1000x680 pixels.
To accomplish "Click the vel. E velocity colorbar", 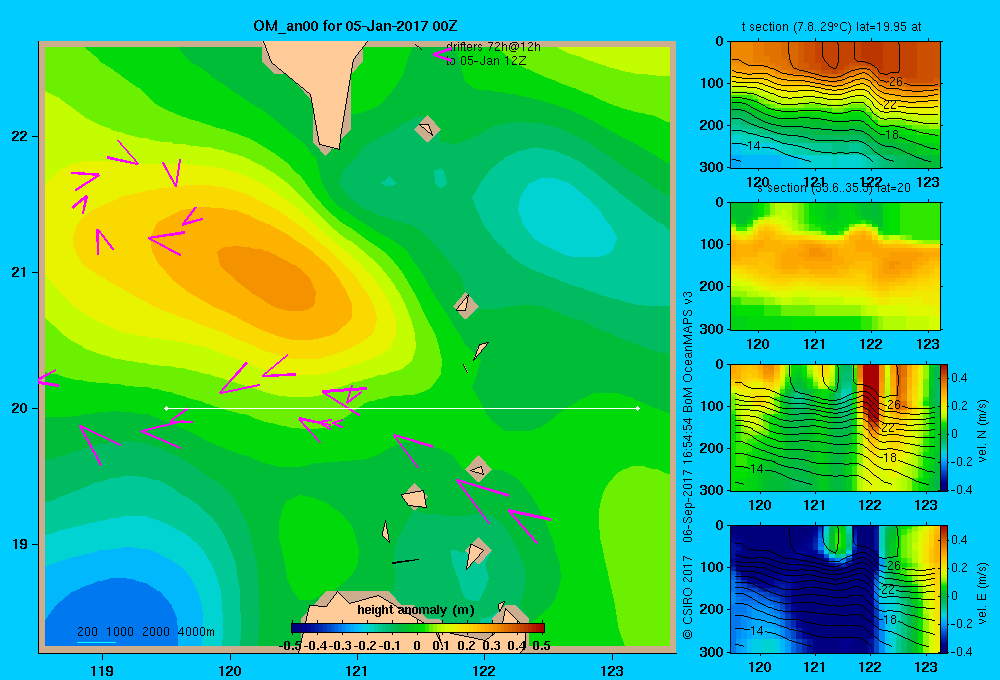I will tap(945, 589).
